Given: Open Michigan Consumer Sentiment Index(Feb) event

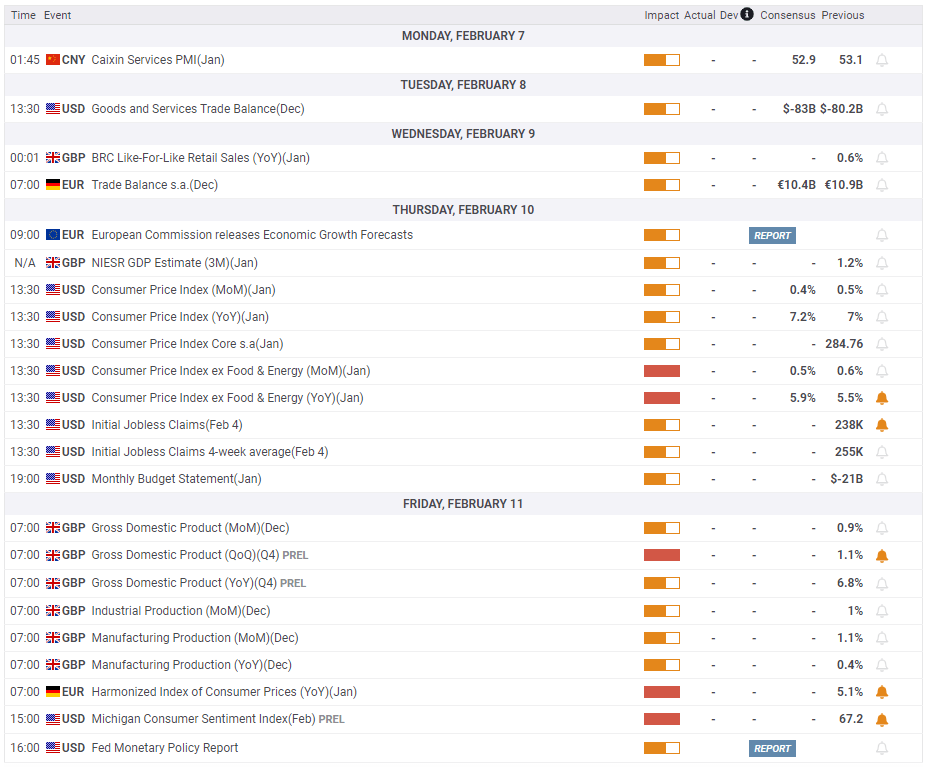Looking at the screenshot, I should (x=203, y=719).
